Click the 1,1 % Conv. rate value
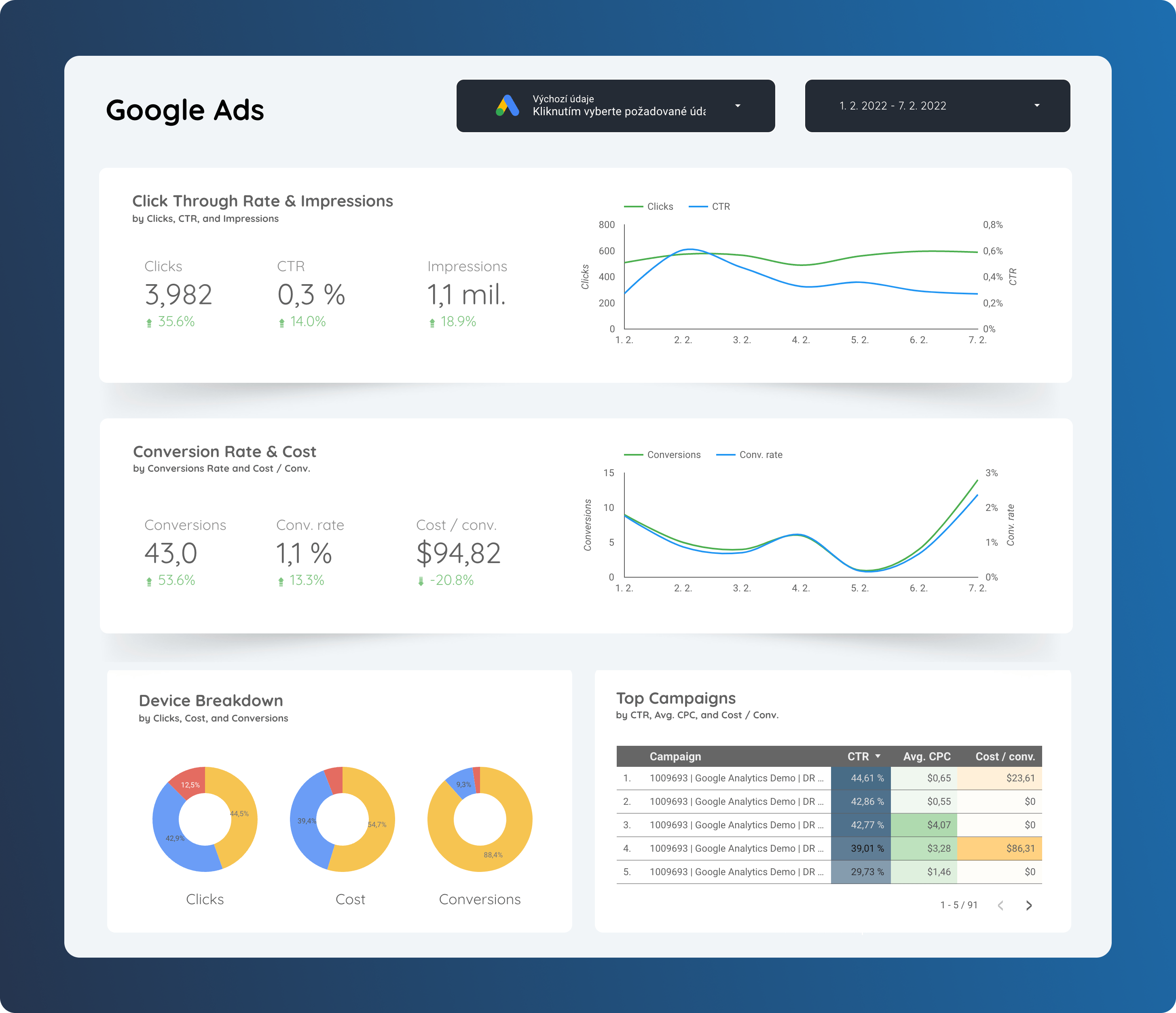Viewport: 1176px width, 1013px height. point(304,553)
